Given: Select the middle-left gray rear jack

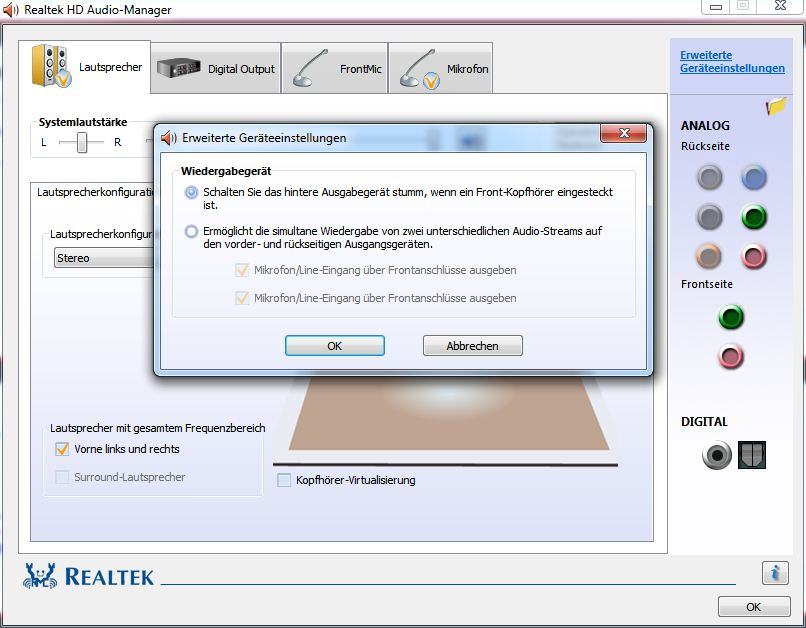Looking at the screenshot, I should 709,217.
